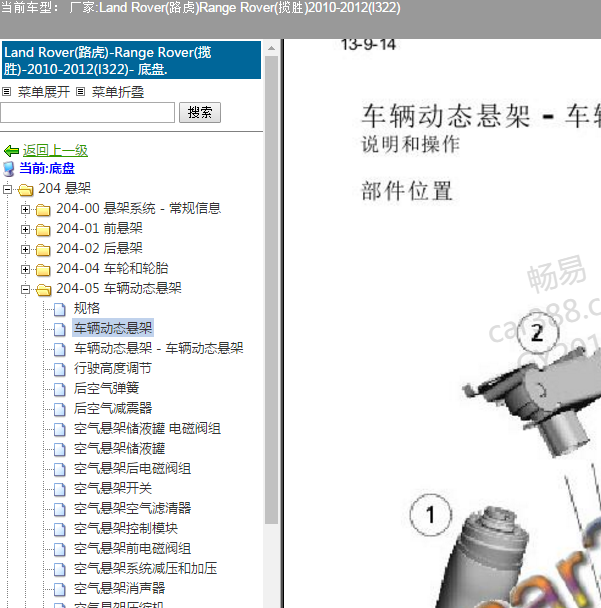Open the highlighted 车辆动态悬架 document
This screenshot has height=608, width=601.
click(x=113, y=328)
